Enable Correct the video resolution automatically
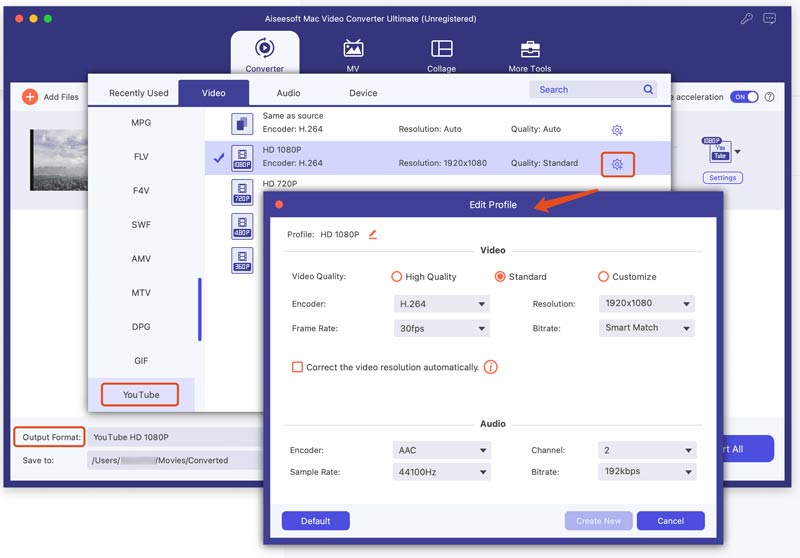The height and width of the screenshot is (558, 800). coord(297,367)
